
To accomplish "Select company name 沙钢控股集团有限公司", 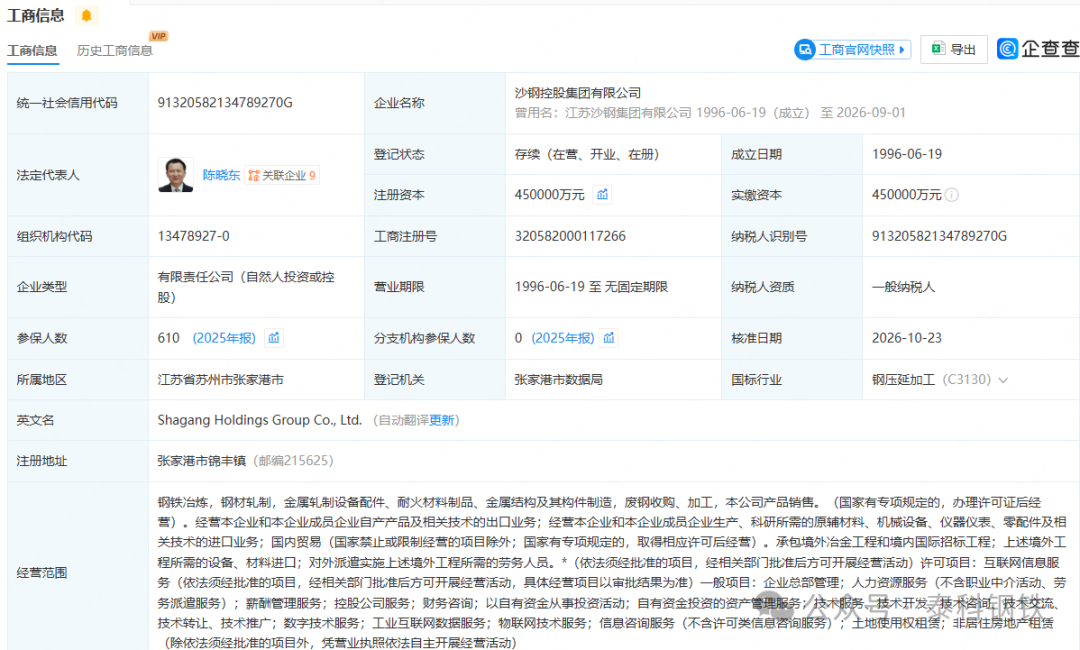I will (578, 93).
